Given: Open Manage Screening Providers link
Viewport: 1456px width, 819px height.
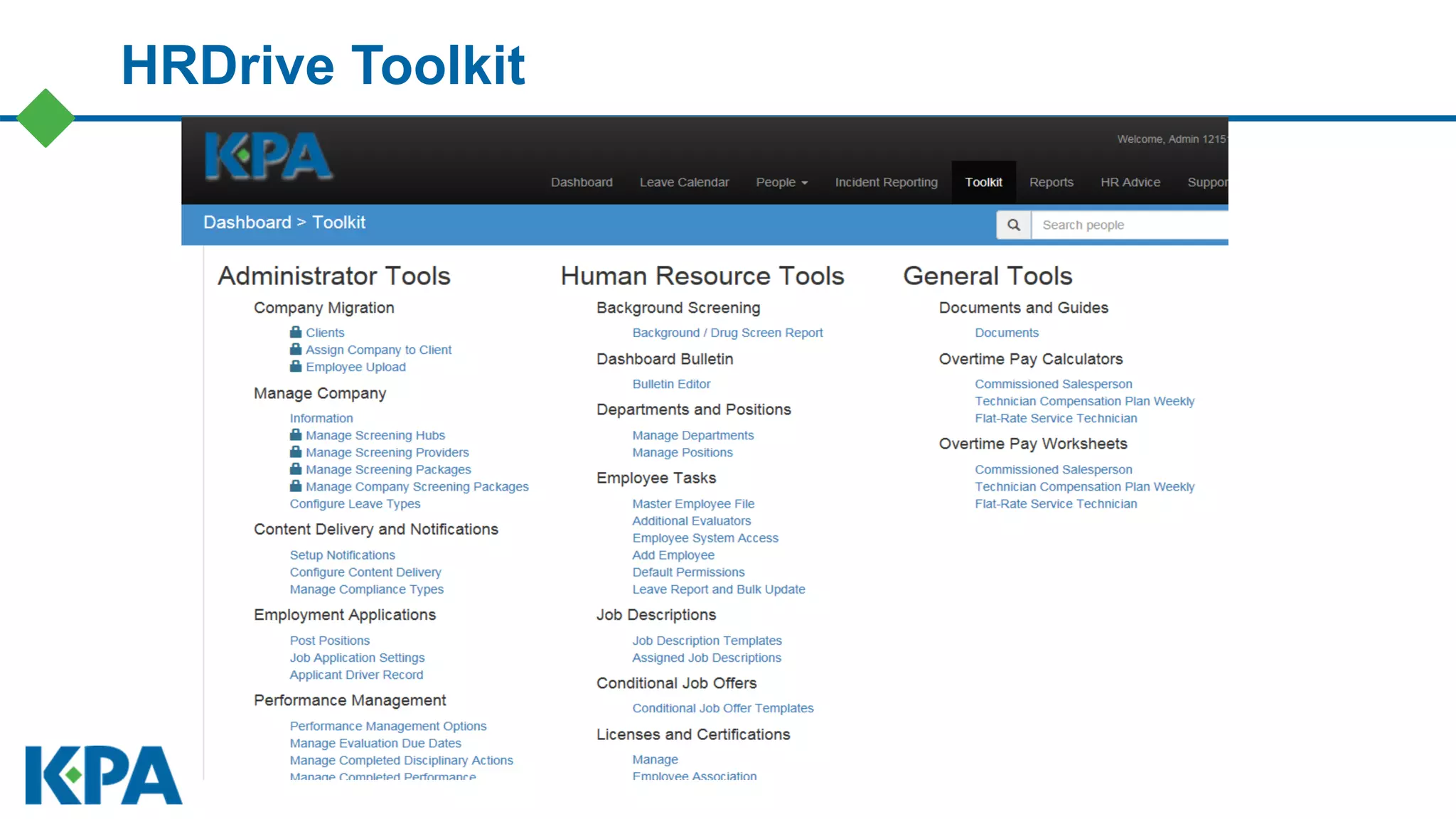Looking at the screenshot, I should pos(387,452).
